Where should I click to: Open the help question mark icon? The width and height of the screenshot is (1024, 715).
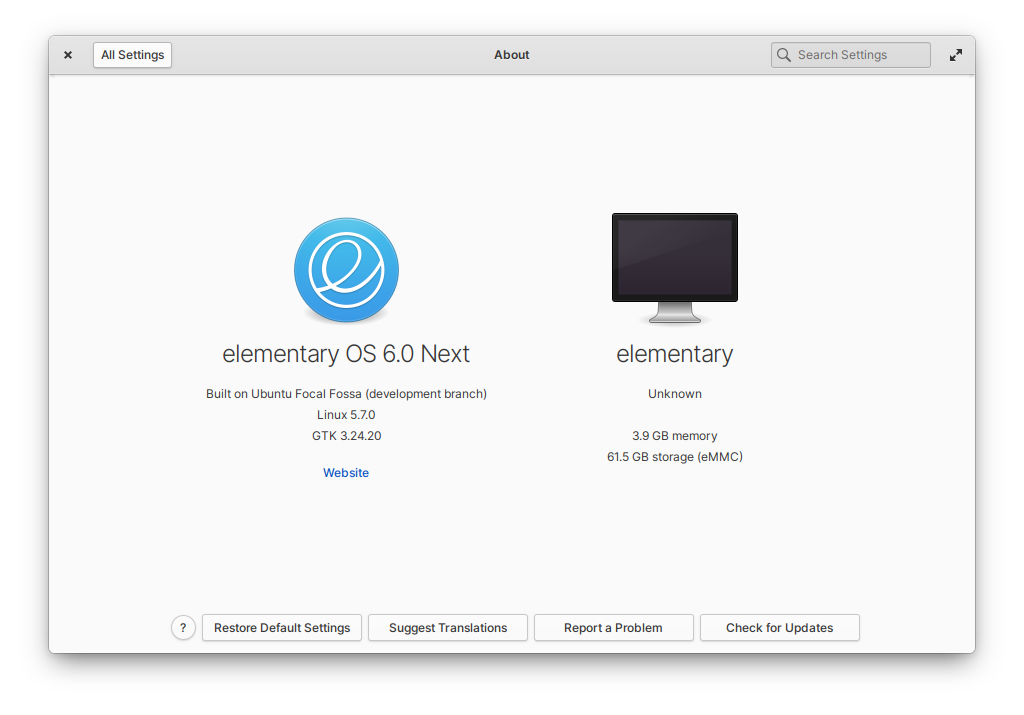pyautogui.click(x=183, y=627)
